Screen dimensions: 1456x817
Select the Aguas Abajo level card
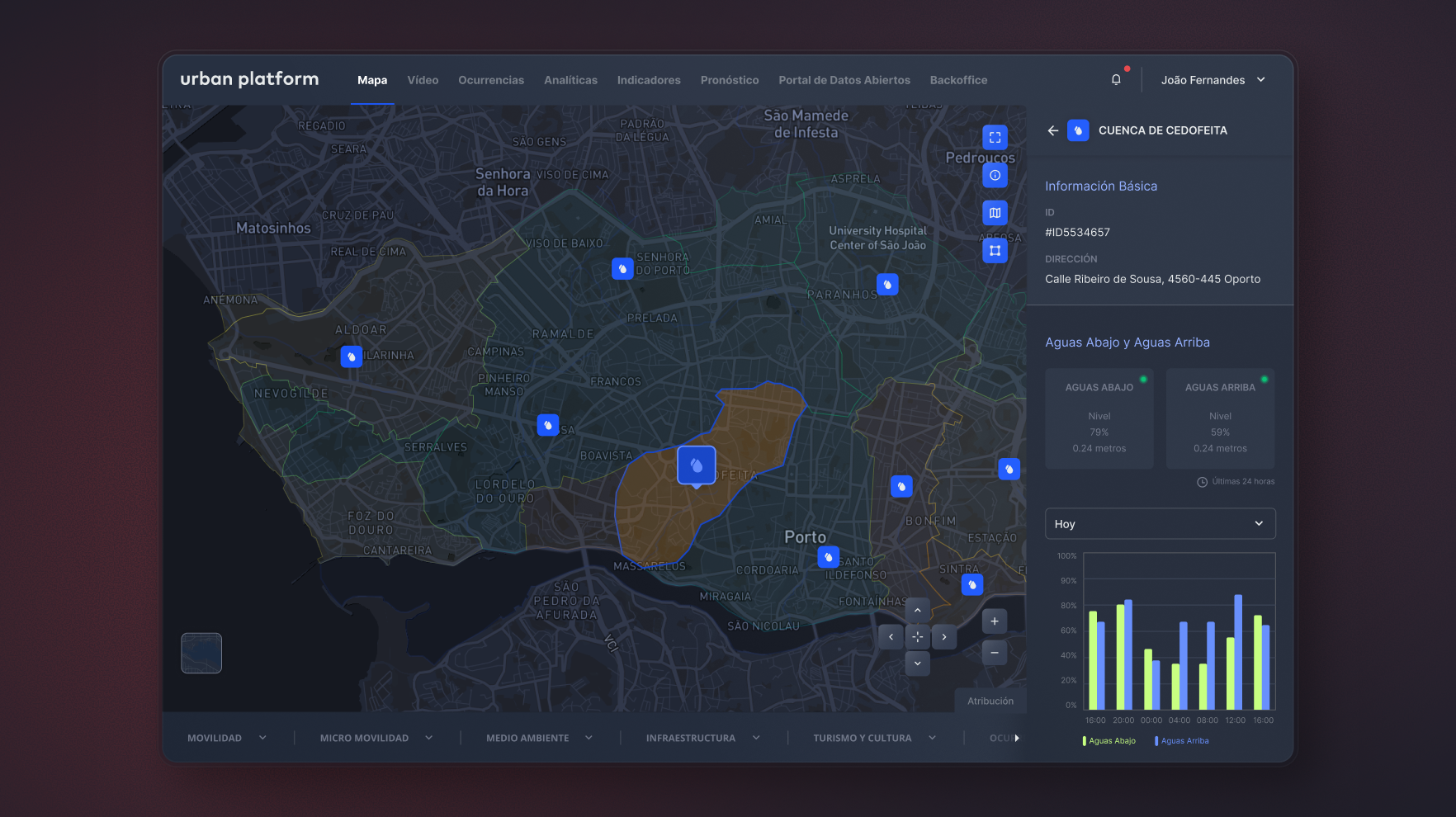click(x=1099, y=418)
